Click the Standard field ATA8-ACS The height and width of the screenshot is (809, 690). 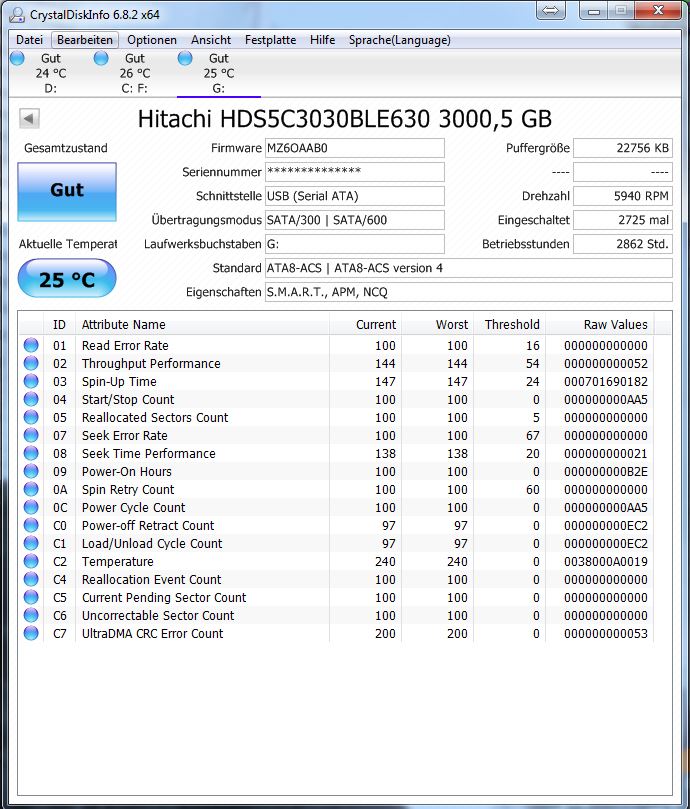pyautogui.click(x=469, y=268)
